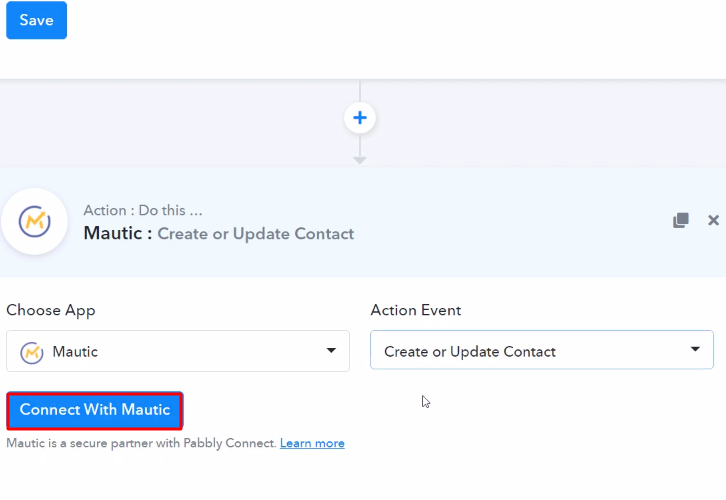Click the 'Choose App' field label

51,310
